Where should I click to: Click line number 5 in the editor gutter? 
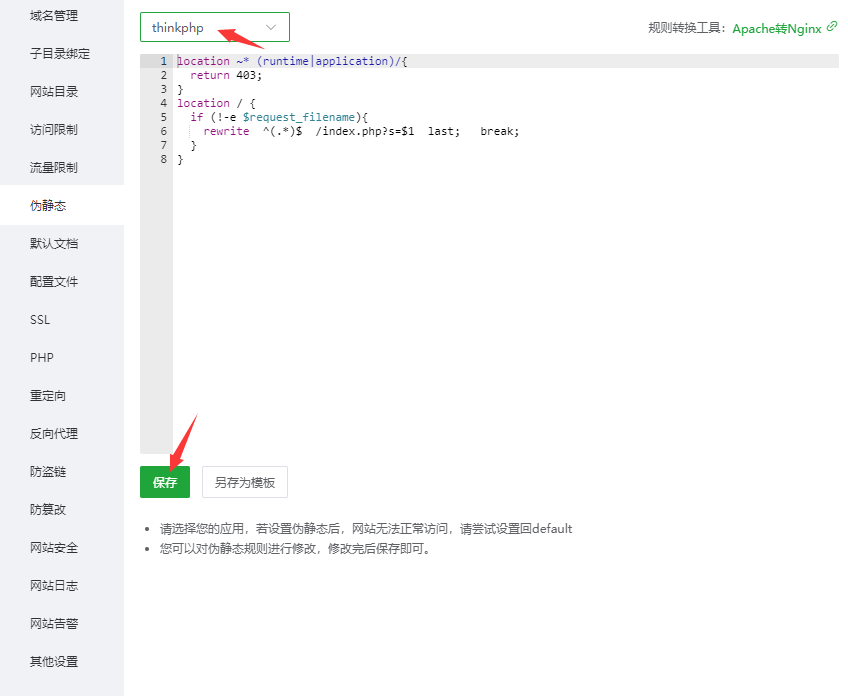pyautogui.click(x=163, y=116)
